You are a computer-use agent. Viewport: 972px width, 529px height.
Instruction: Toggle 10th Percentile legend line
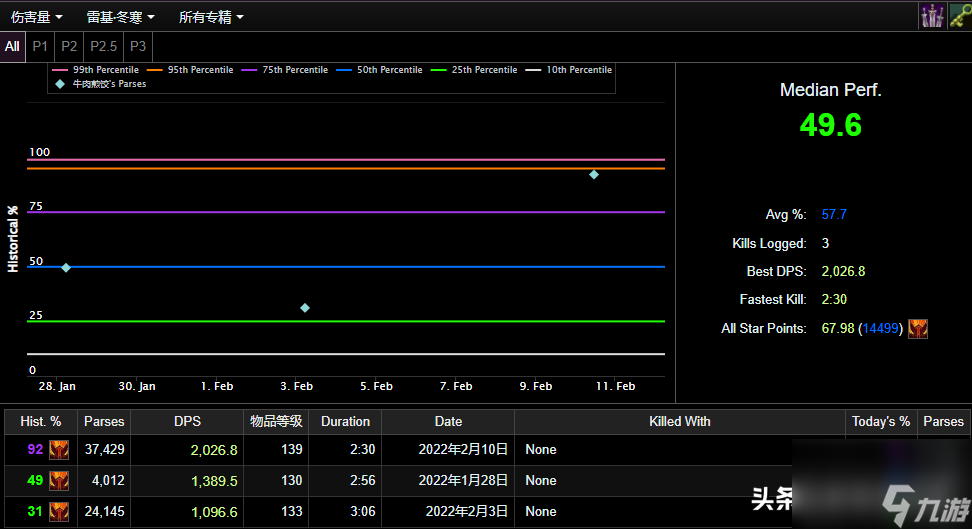(569, 70)
